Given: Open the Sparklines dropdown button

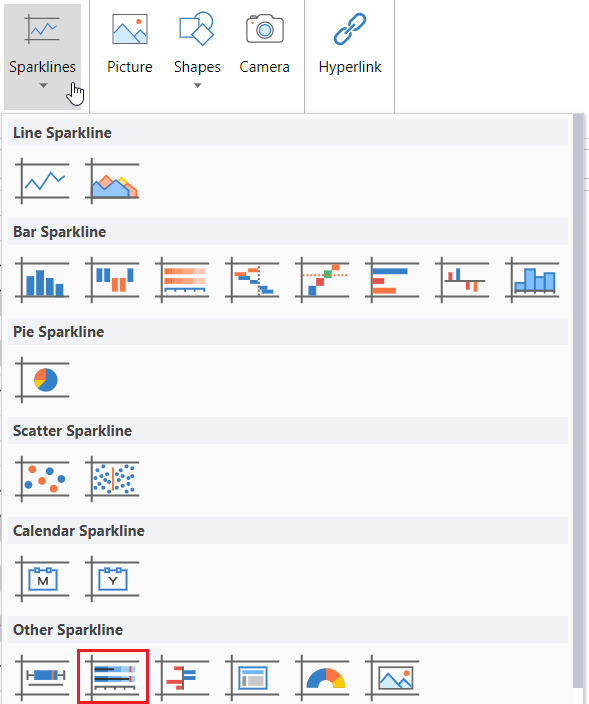Looking at the screenshot, I should [43, 57].
